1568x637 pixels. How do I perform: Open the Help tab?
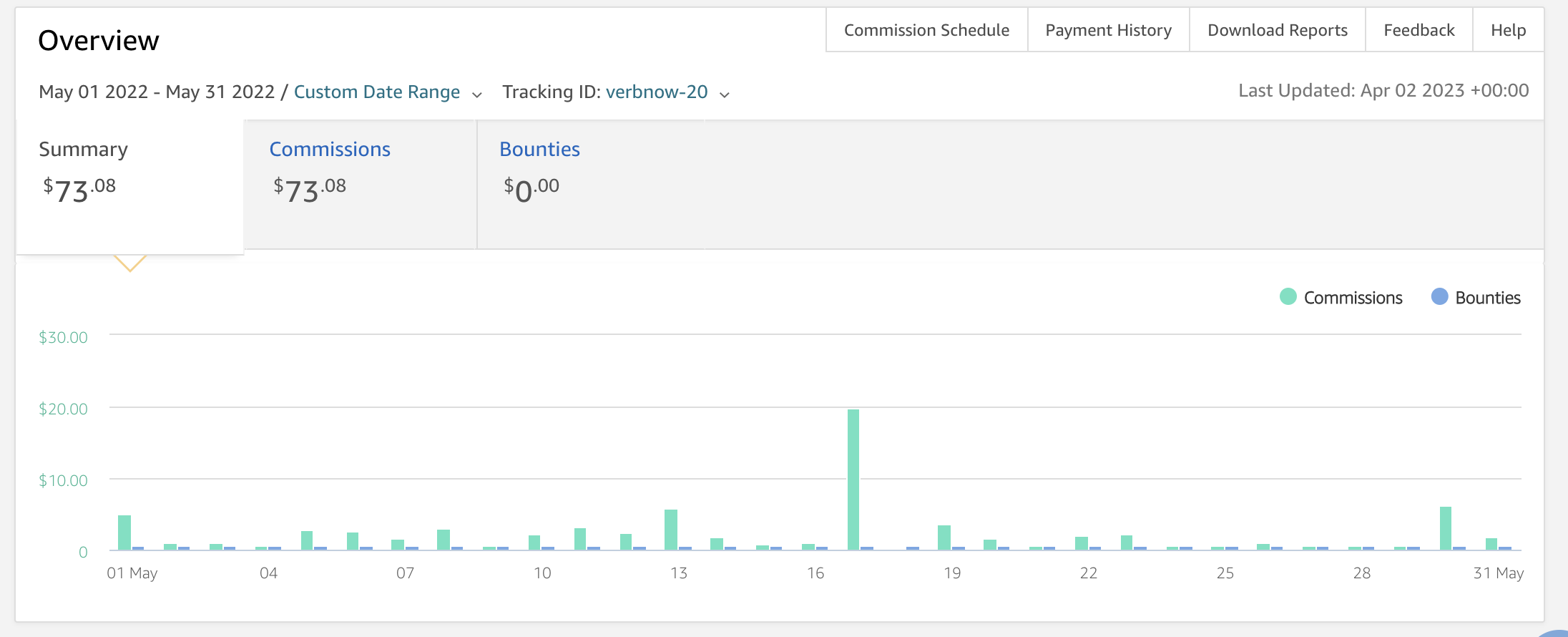1508,30
